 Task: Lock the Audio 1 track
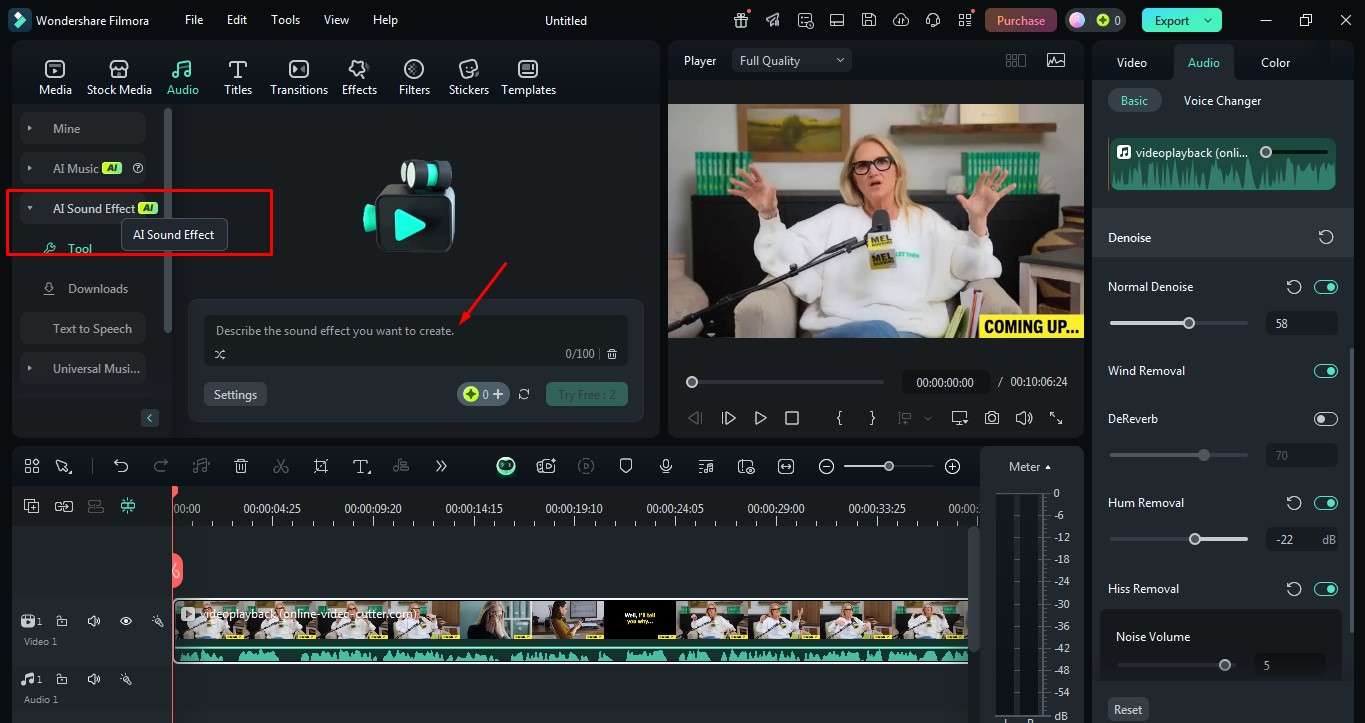point(62,679)
